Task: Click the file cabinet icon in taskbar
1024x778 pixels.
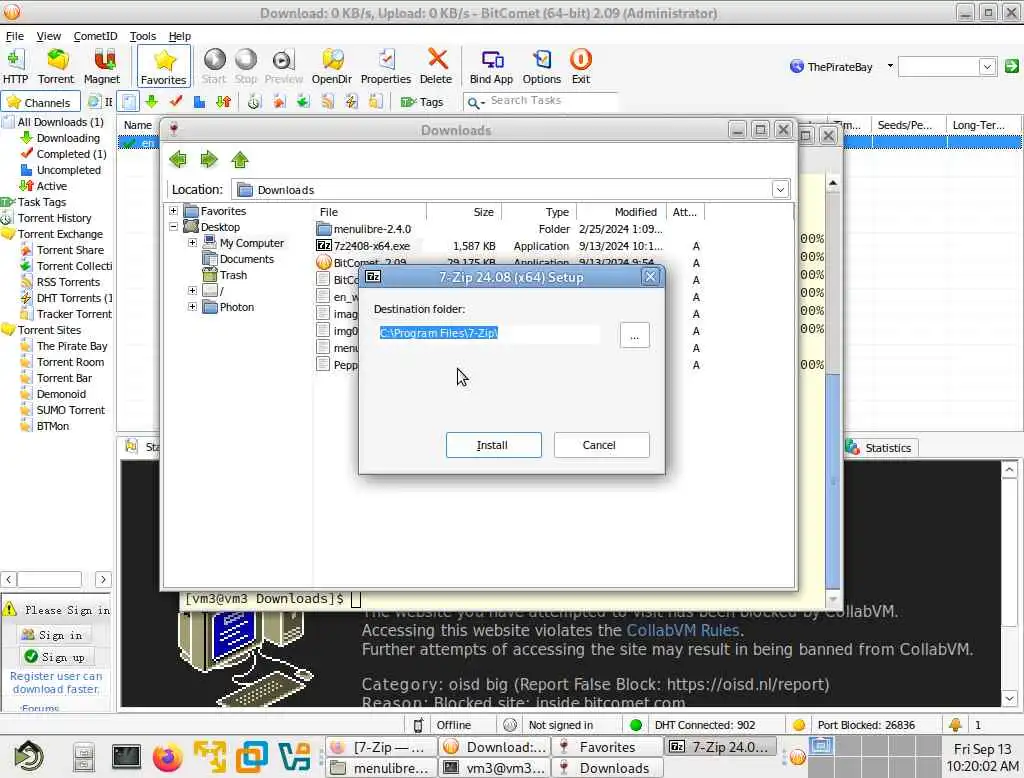Action: [84, 757]
